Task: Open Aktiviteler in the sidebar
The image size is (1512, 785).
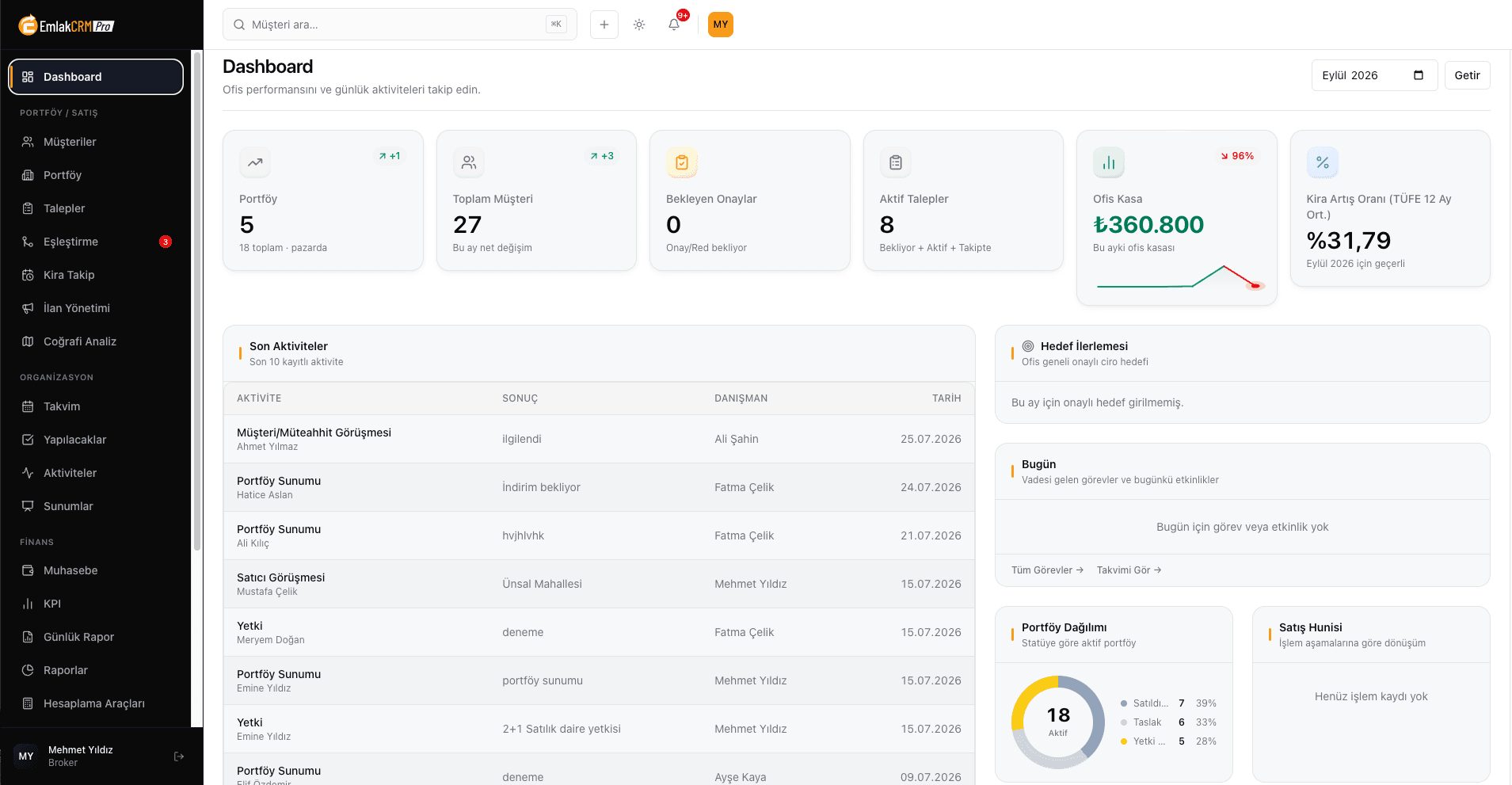Action: click(x=96, y=473)
